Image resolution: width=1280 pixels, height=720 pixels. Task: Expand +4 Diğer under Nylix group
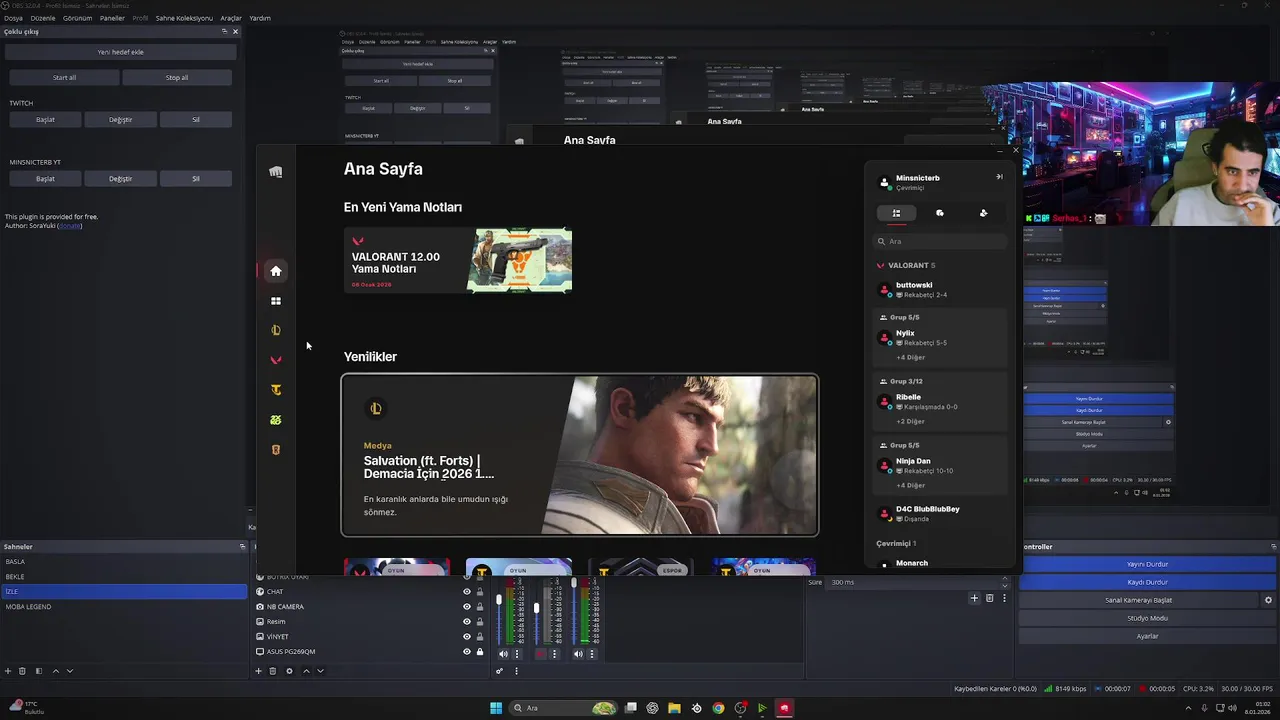click(910, 357)
